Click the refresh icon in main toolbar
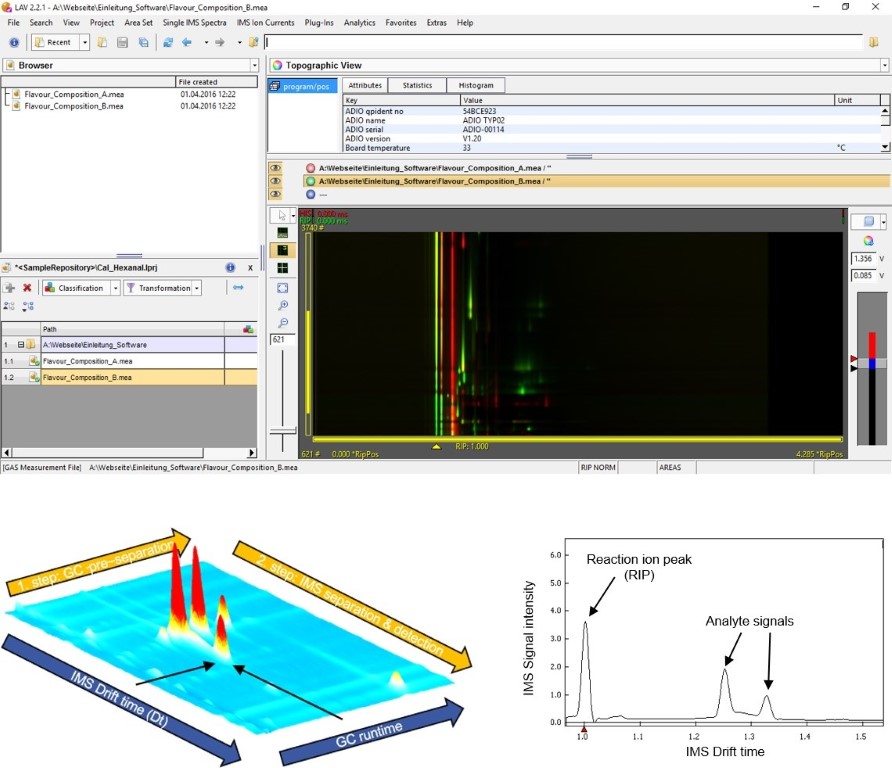The image size is (892, 768). point(168,42)
